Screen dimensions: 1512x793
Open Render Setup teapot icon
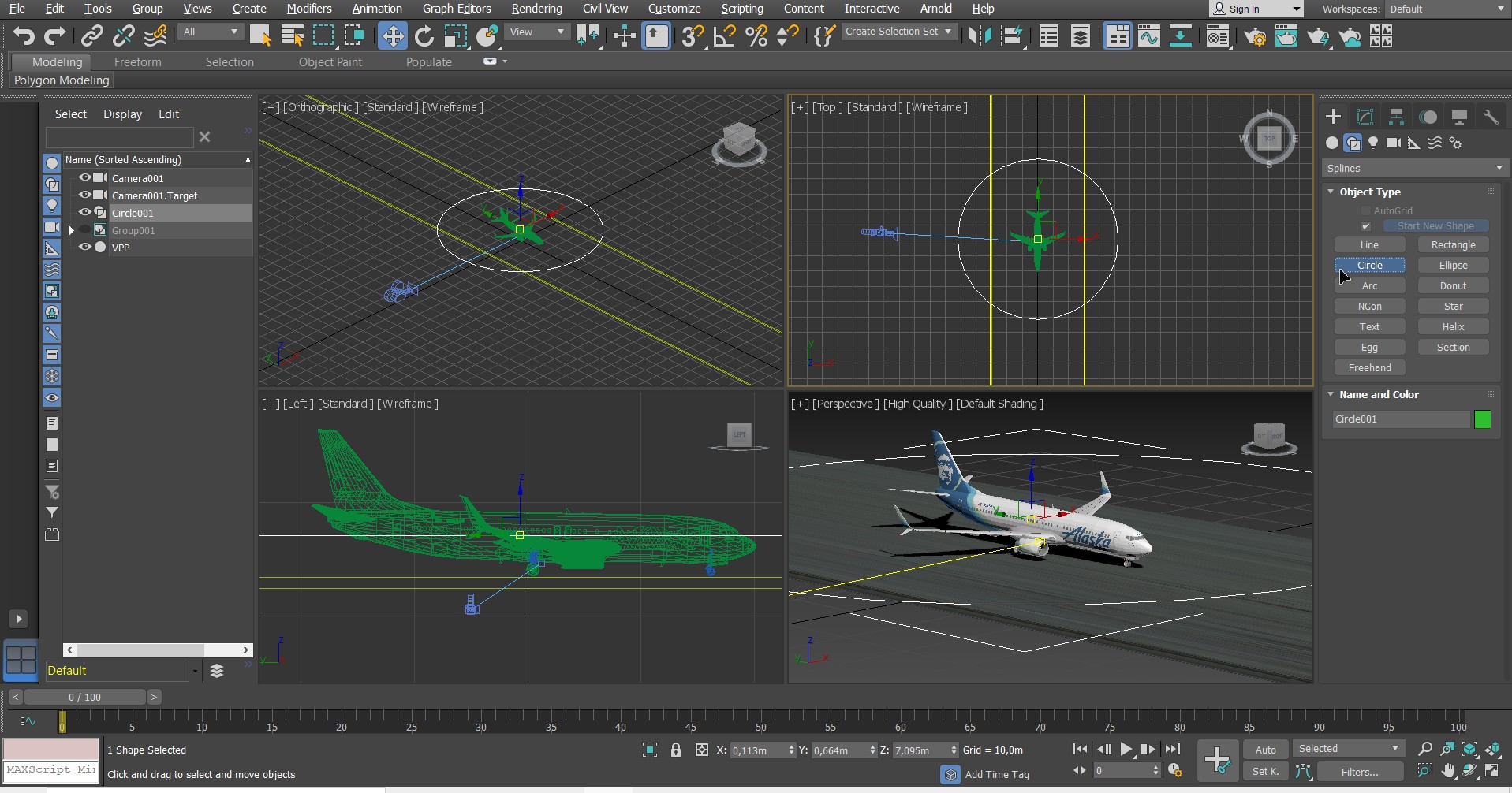(x=1255, y=36)
